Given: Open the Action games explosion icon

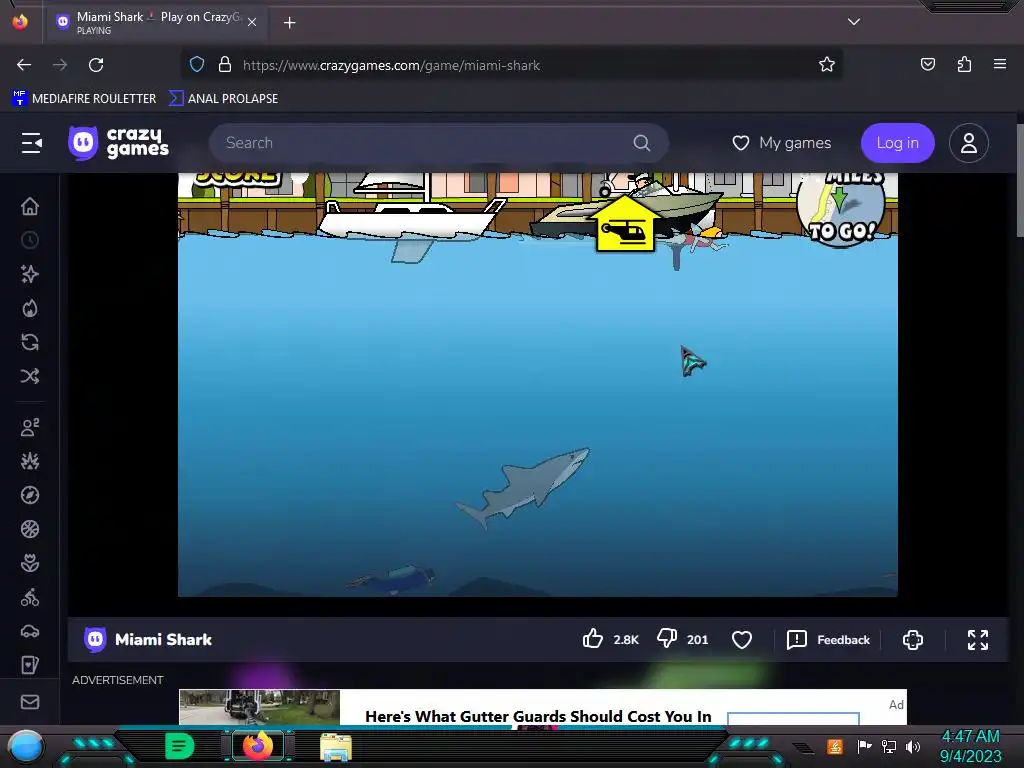Looking at the screenshot, I should click(x=30, y=461).
